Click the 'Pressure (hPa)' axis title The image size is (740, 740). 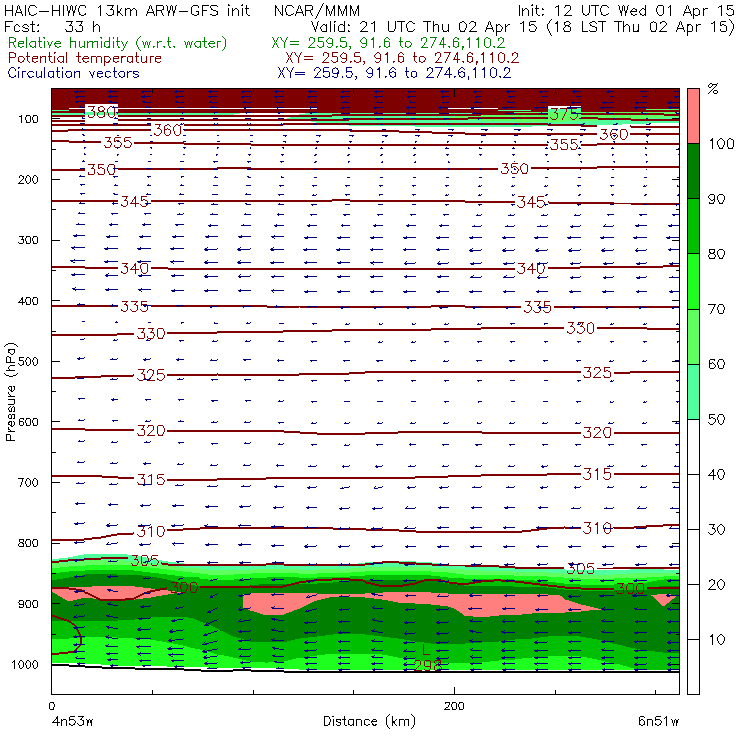point(10,391)
